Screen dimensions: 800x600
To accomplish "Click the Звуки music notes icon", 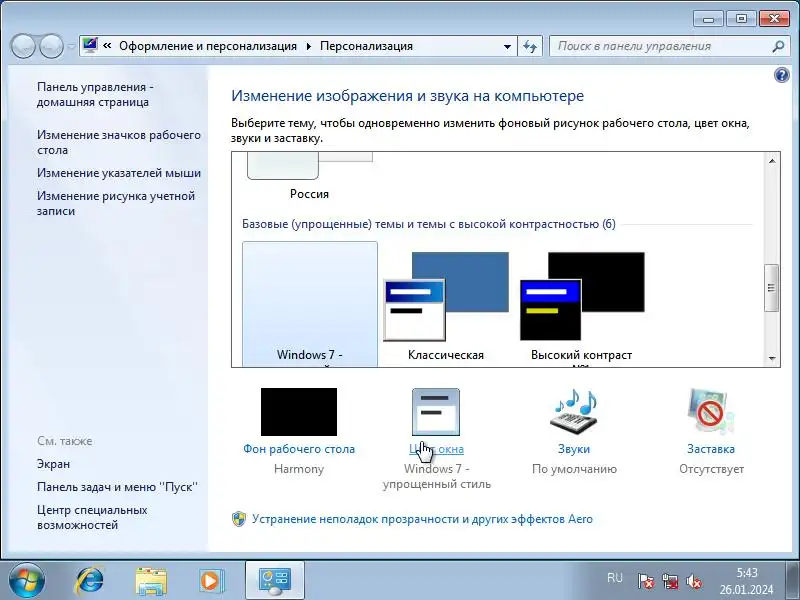I will click(574, 412).
